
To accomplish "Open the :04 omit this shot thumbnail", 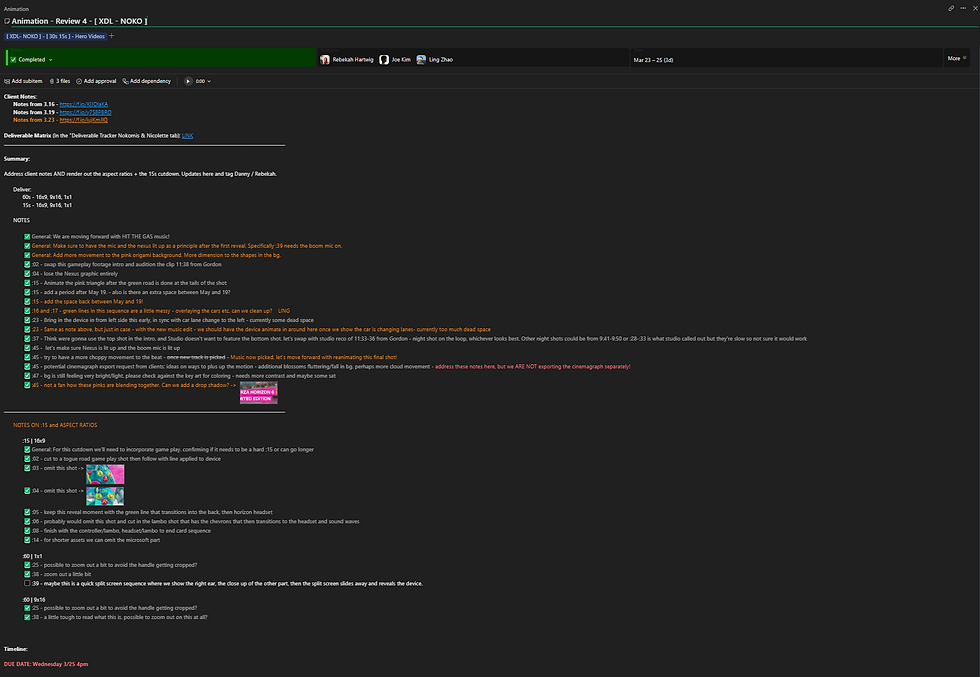I will [105, 496].
